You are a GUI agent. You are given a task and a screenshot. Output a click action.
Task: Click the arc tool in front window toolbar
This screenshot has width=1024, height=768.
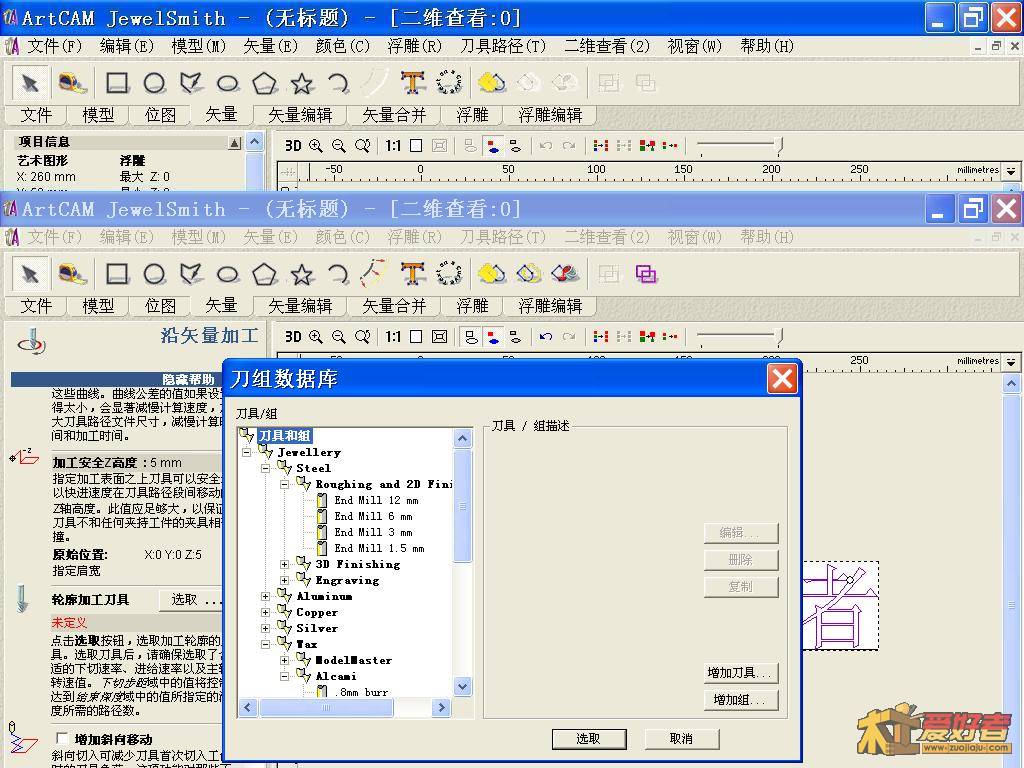pyautogui.click(x=338, y=274)
